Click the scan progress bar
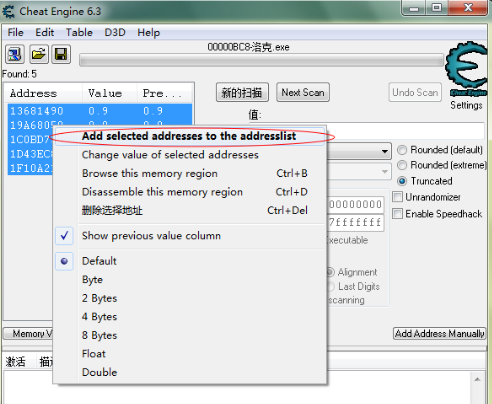Viewport: 492px width, 404px height. click(262, 60)
